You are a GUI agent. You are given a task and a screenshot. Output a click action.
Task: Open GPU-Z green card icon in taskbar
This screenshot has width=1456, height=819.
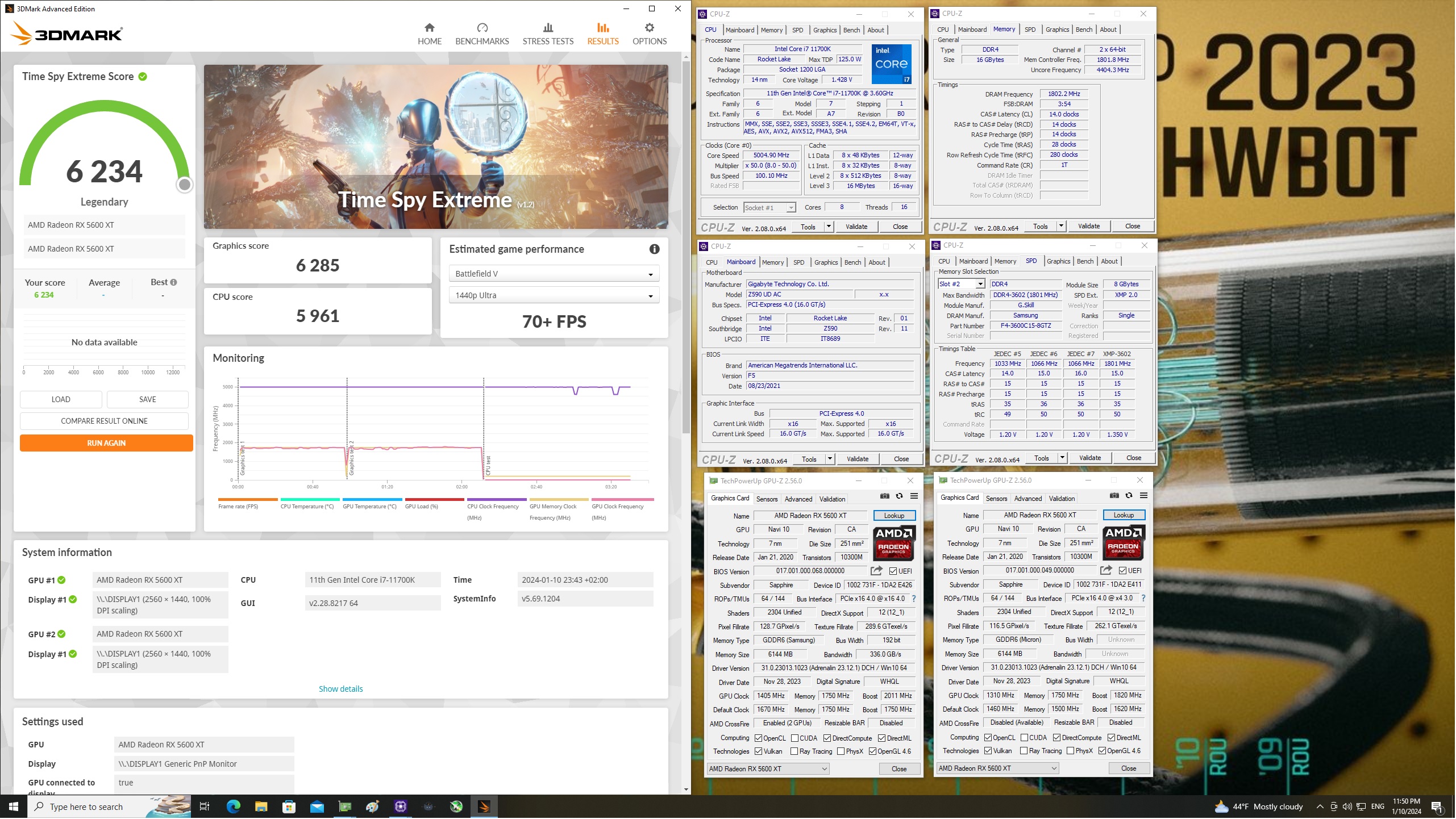tap(345, 807)
